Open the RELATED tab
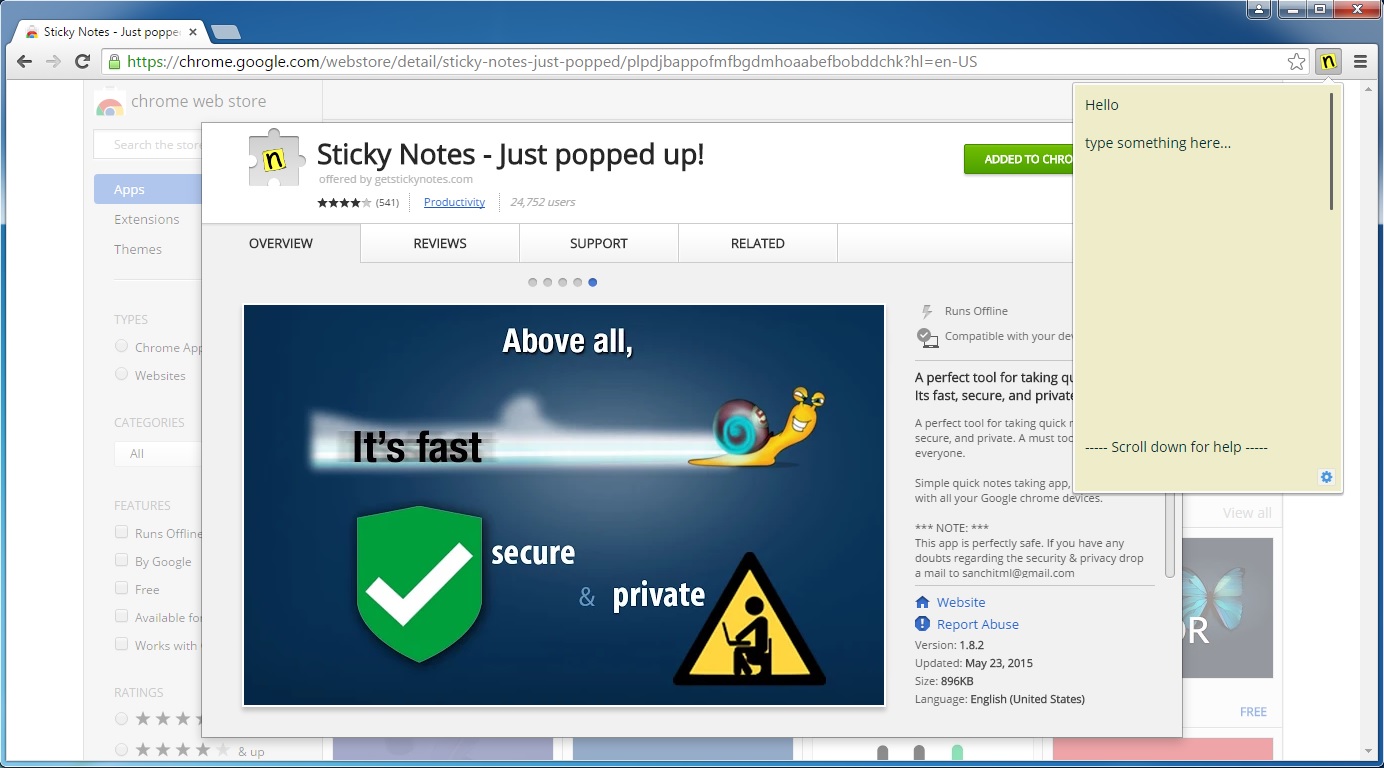The width and height of the screenshot is (1384, 768). pos(757,243)
